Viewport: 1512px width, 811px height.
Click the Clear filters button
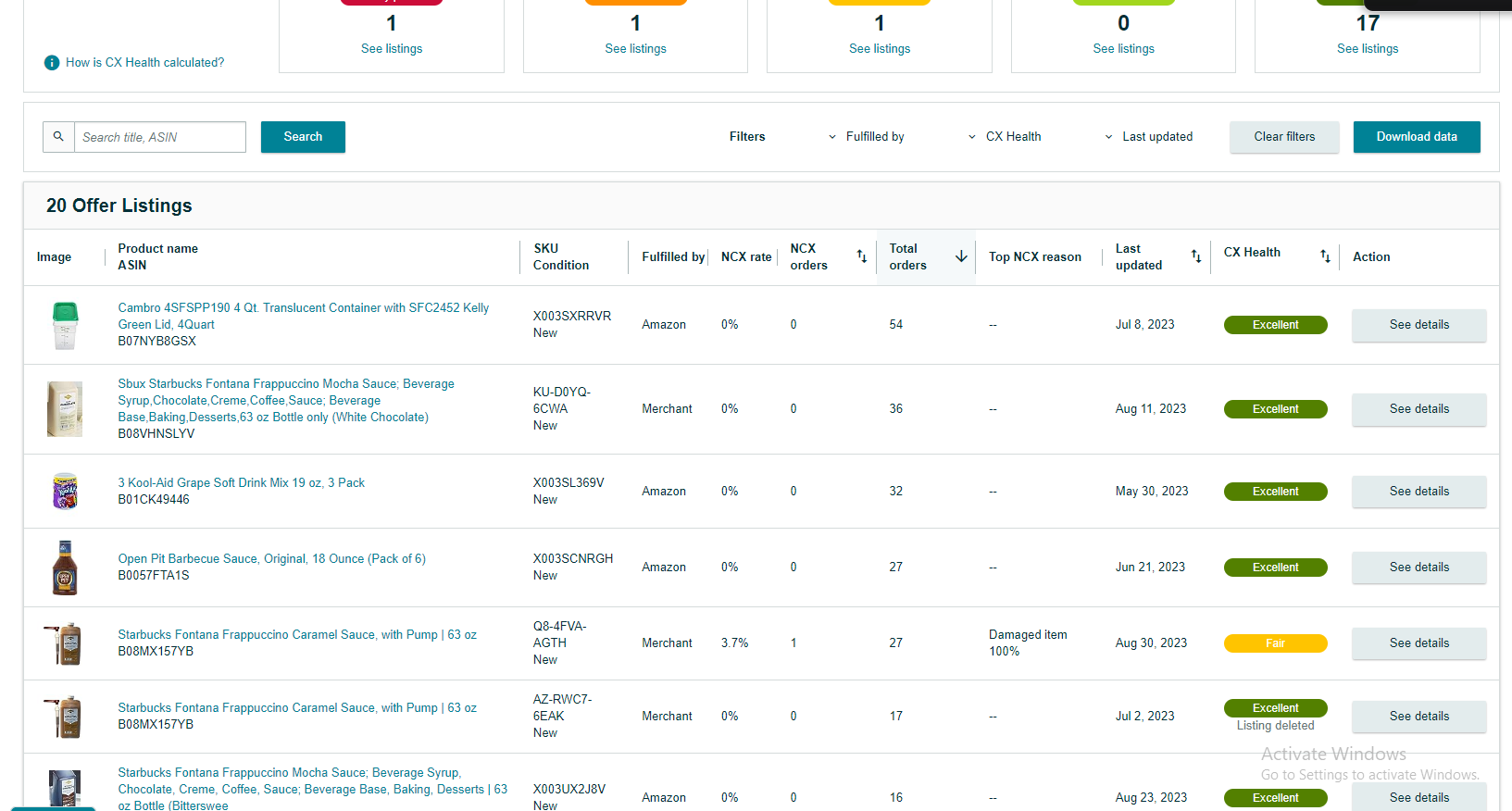[x=1284, y=137]
